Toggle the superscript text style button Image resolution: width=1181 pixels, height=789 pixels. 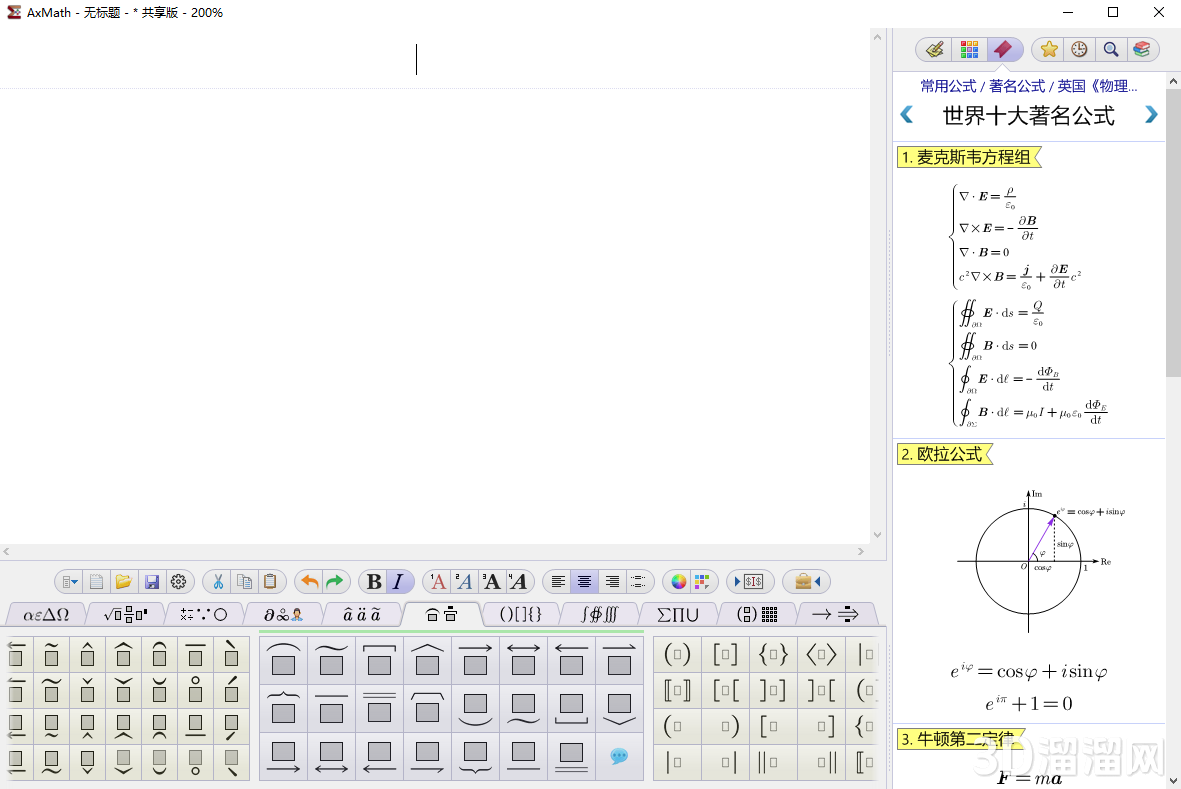tap(465, 581)
